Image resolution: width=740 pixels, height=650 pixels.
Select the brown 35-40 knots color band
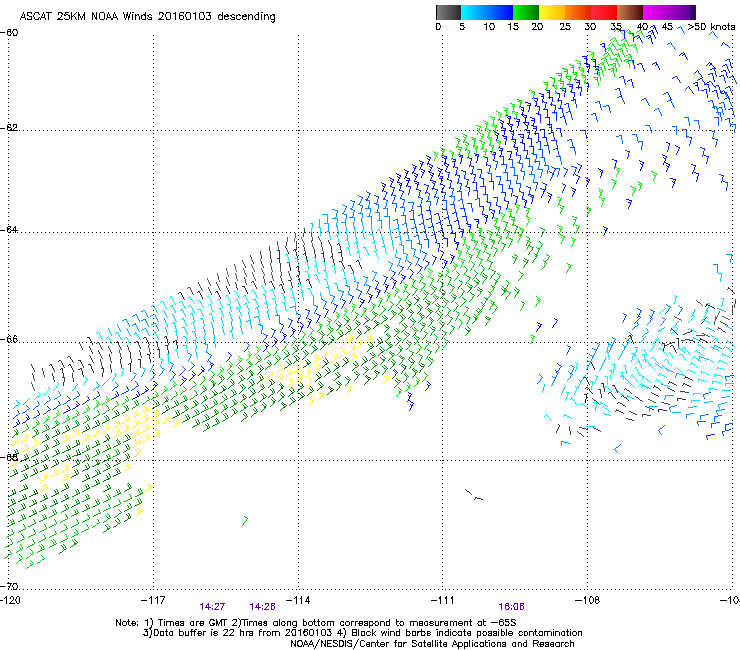[630, 12]
